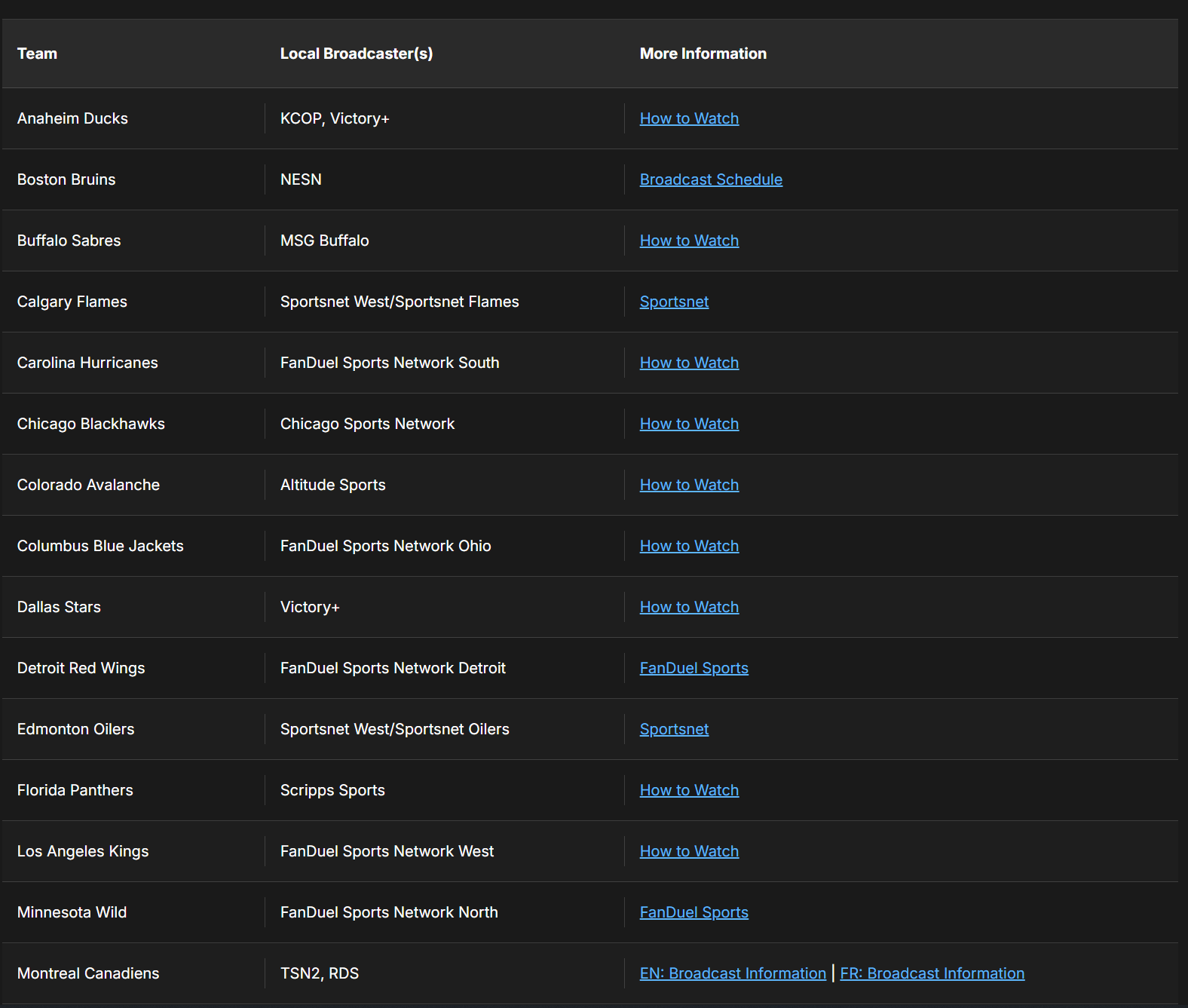The image size is (1188, 1008).
Task: Select the Anaheim Ducks team cell
Action: tap(133, 118)
